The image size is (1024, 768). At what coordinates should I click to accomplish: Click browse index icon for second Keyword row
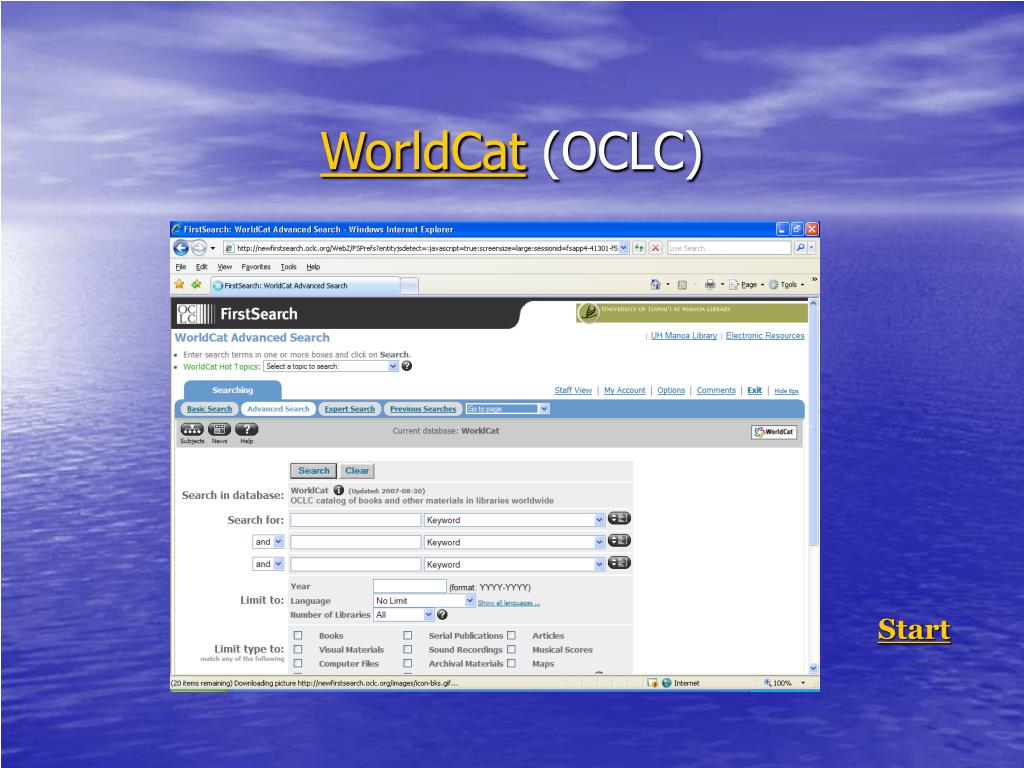619,541
